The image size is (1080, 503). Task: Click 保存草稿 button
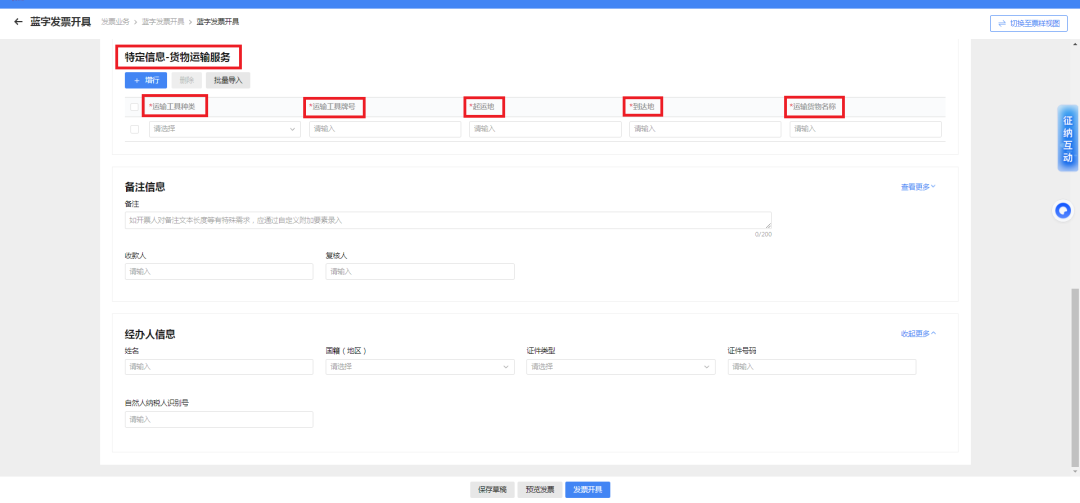point(492,490)
